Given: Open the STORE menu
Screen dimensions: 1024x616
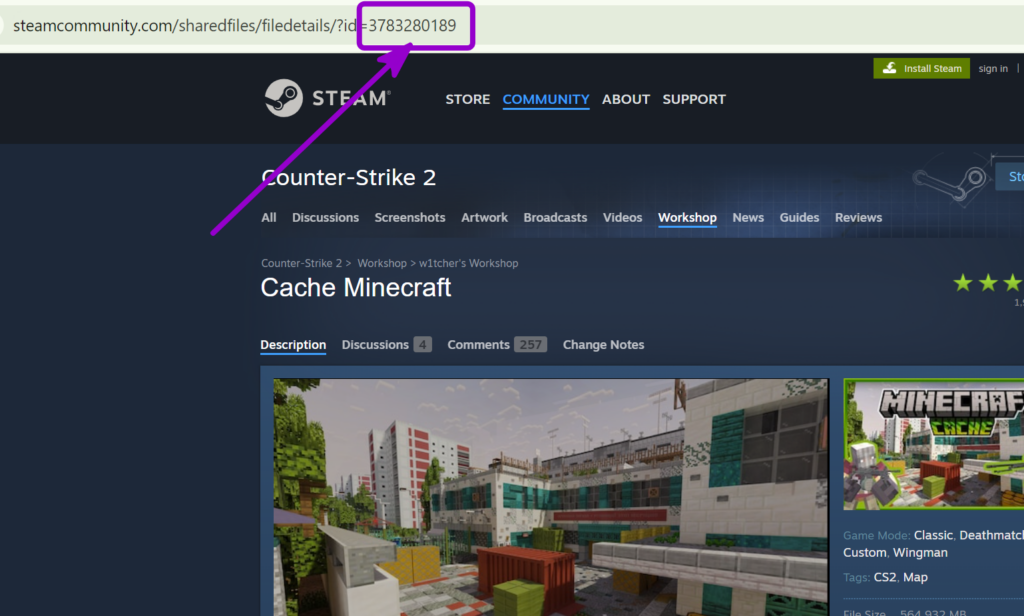Looking at the screenshot, I should (x=468, y=99).
